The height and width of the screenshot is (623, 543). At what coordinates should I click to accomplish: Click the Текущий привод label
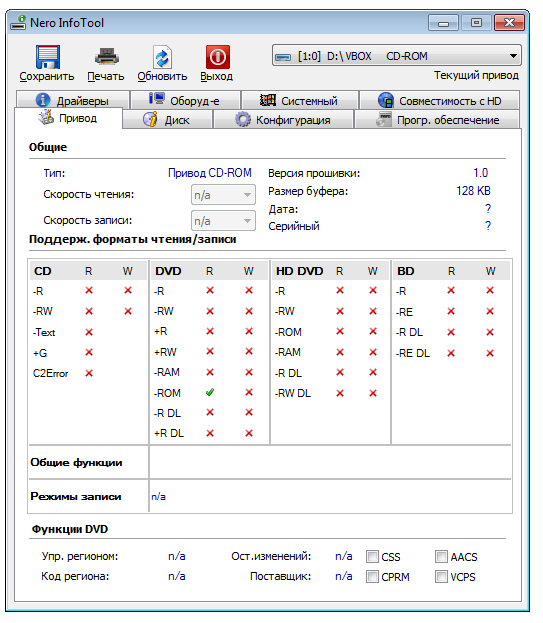[476, 75]
